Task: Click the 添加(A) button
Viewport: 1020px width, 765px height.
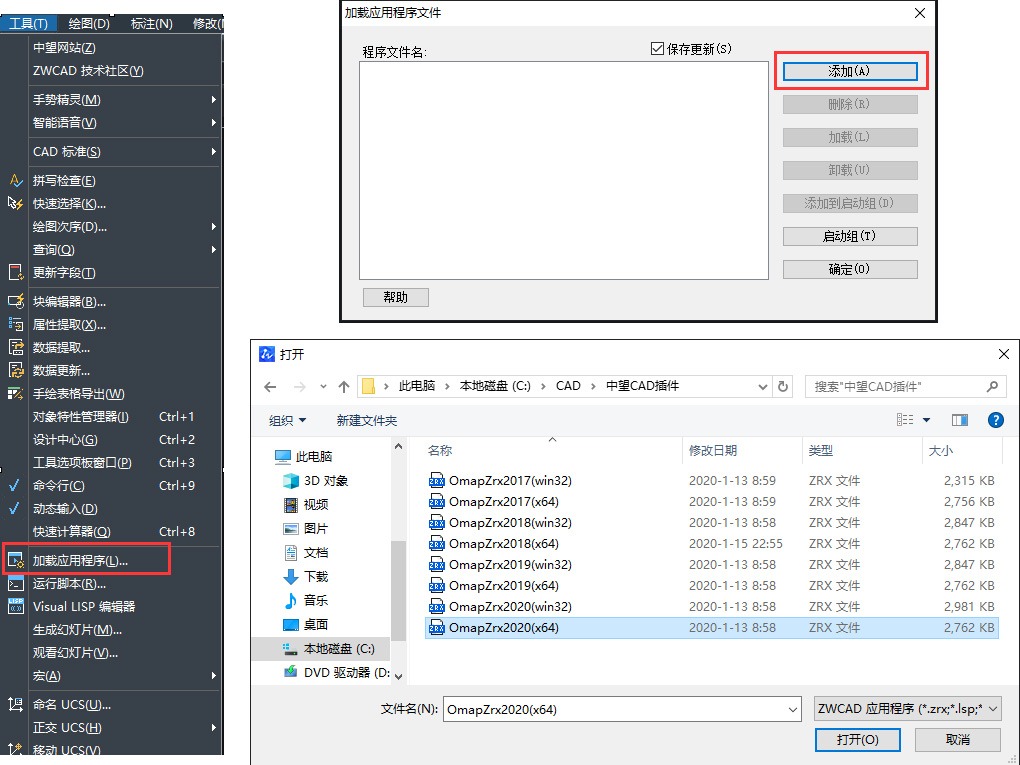Action: tap(850, 71)
